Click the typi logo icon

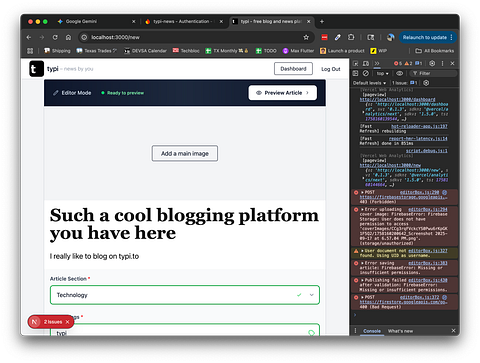coord(36,69)
